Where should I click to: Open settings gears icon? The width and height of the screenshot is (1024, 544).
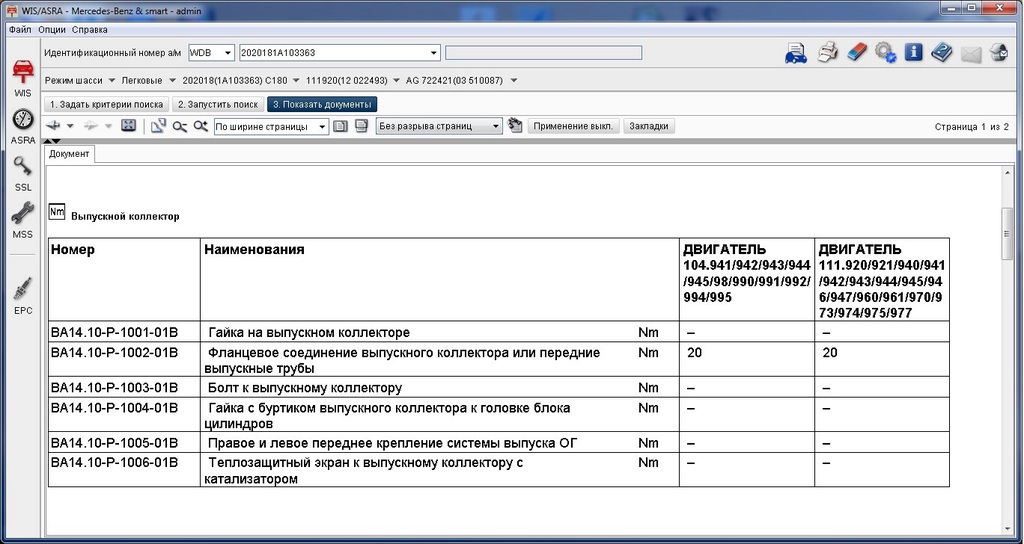pos(886,52)
